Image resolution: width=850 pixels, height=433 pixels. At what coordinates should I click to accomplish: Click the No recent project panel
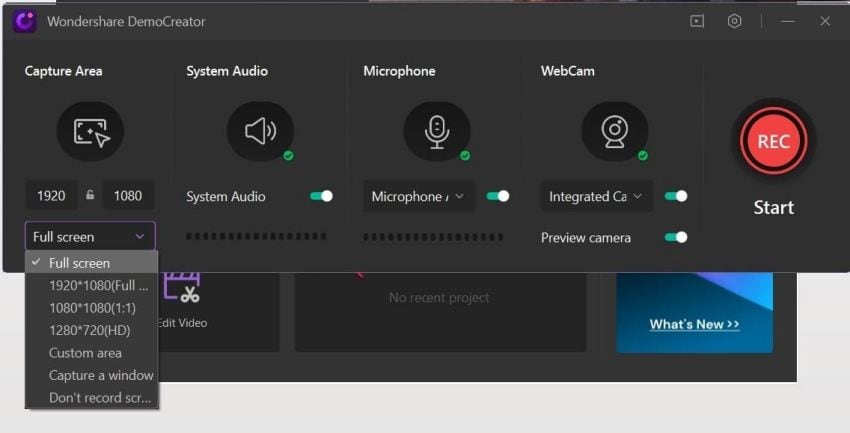point(440,312)
